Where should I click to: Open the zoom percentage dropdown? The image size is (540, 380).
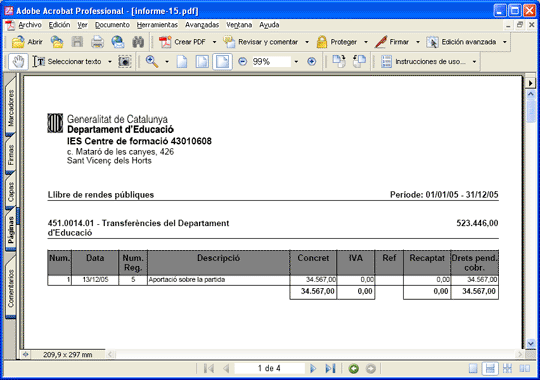tap(296, 62)
